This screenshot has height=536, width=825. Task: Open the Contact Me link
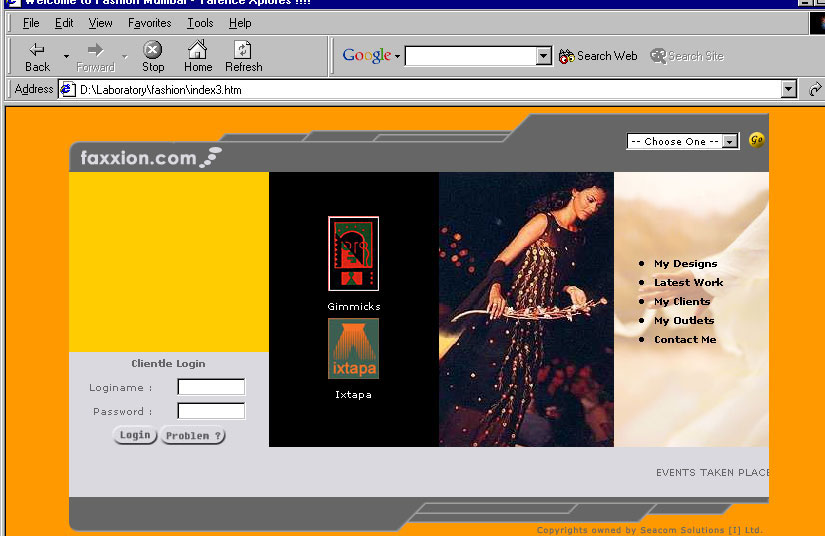tap(685, 339)
